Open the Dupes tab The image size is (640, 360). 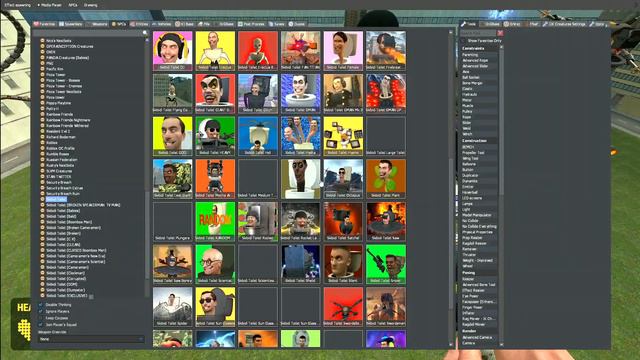[297, 24]
